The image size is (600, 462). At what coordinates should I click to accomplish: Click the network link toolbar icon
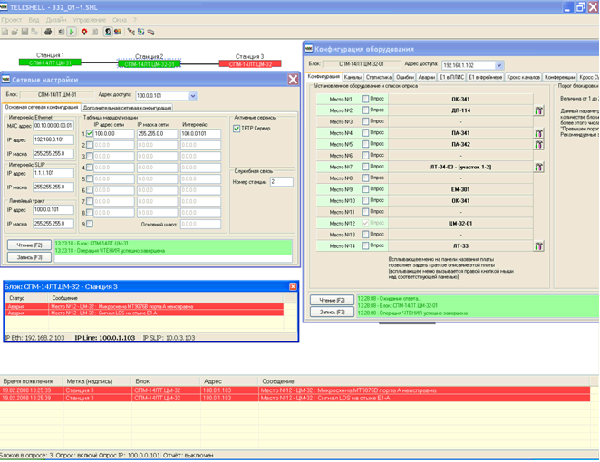(x=131, y=32)
